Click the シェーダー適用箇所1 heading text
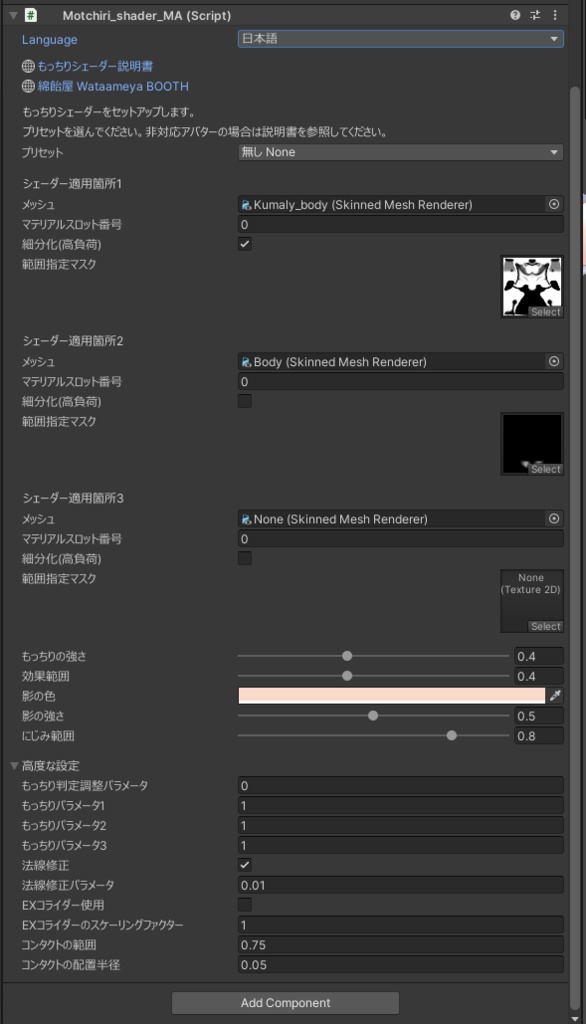586x1024 pixels. tap(72, 184)
